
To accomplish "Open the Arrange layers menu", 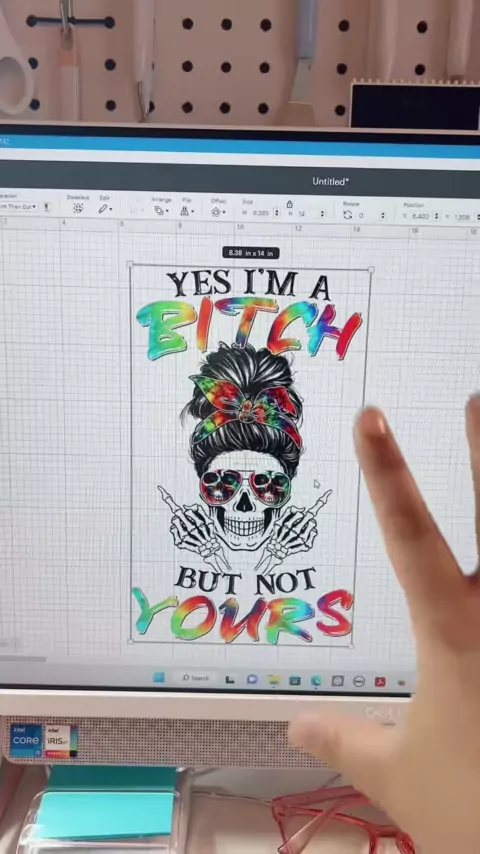I will pos(160,210).
